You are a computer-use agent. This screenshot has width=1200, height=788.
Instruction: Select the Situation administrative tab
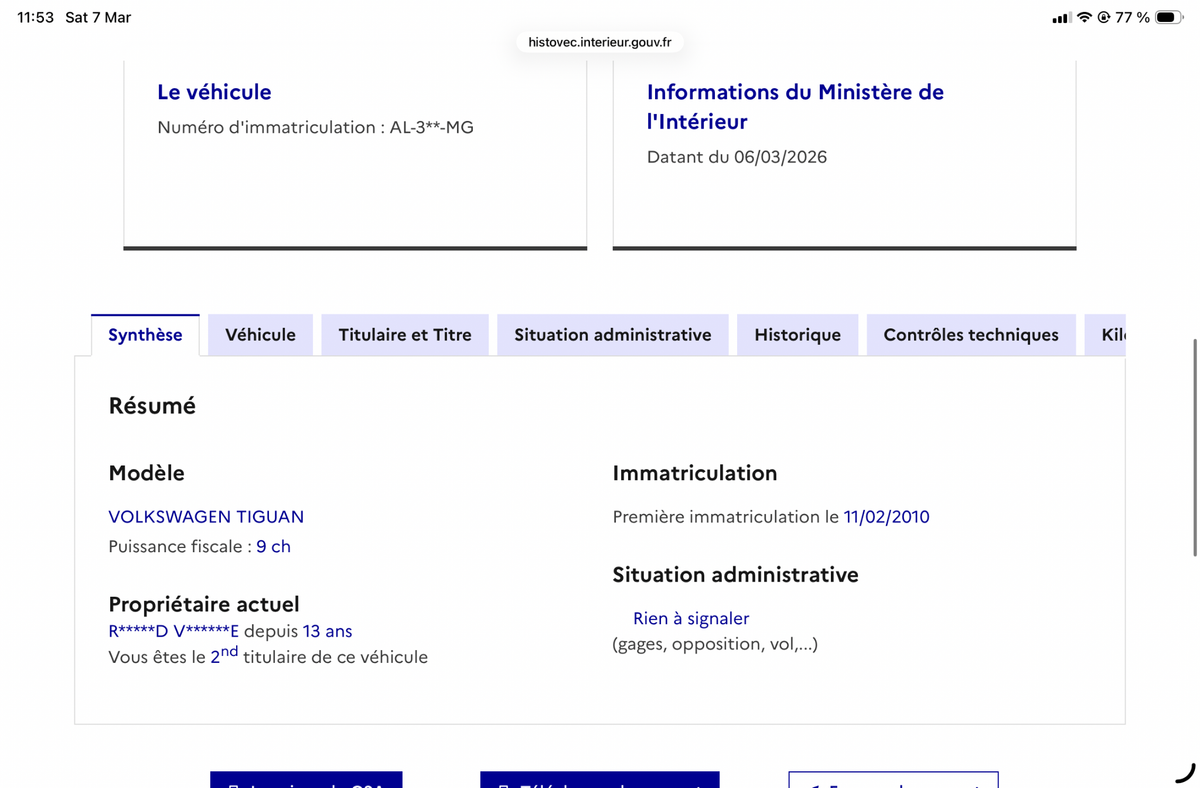(613, 335)
